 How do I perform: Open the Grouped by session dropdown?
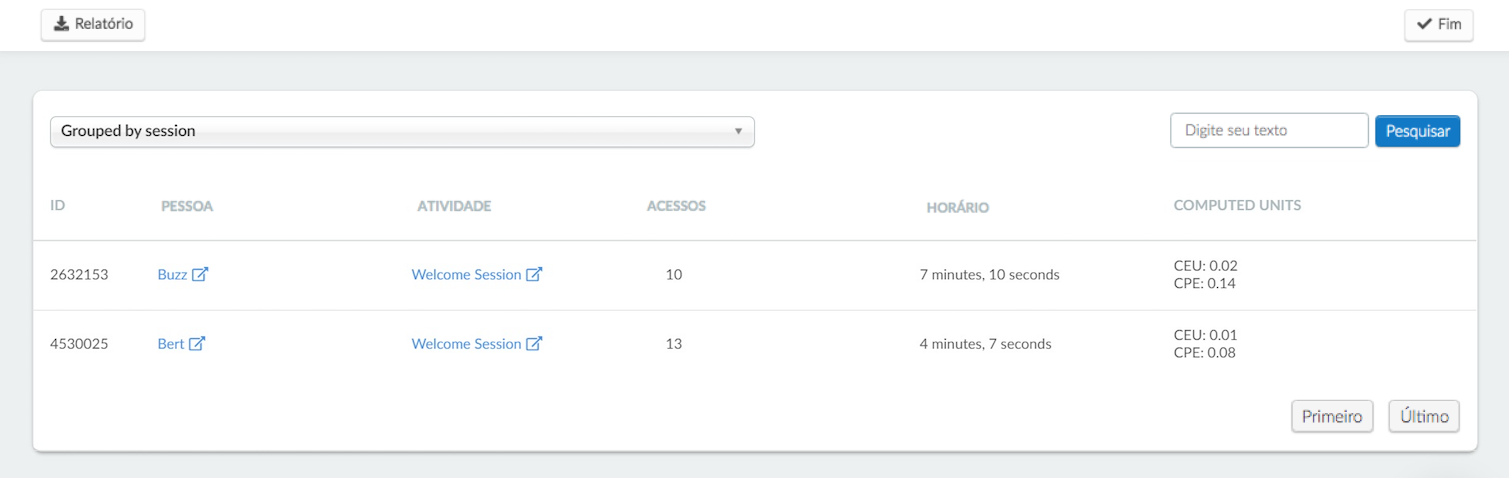(402, 131)
